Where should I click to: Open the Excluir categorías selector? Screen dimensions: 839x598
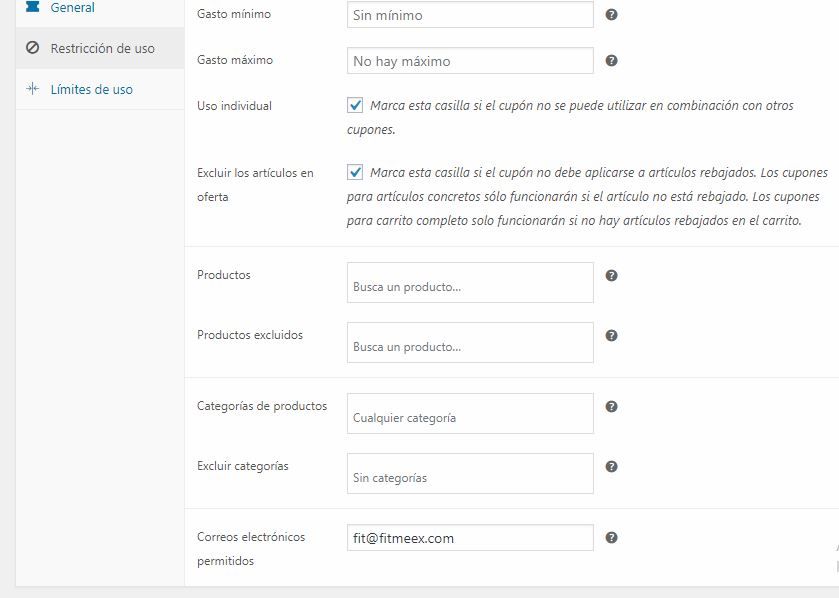[x=470, y=473]
